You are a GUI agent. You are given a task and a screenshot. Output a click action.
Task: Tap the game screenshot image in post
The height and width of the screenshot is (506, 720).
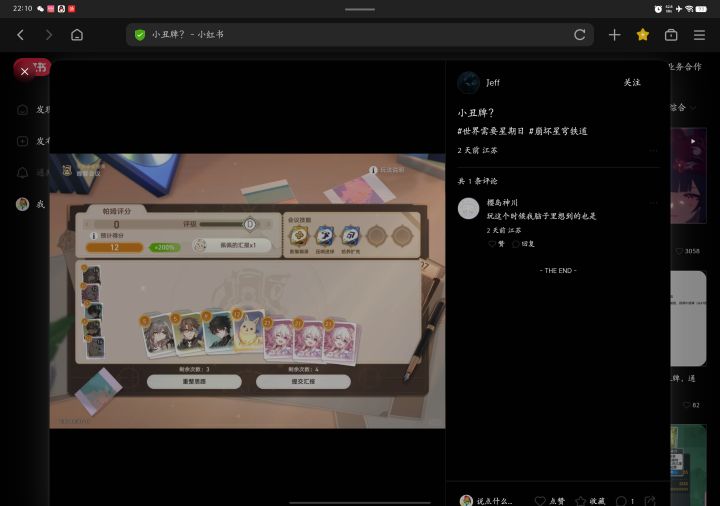[x=248, y=291]
